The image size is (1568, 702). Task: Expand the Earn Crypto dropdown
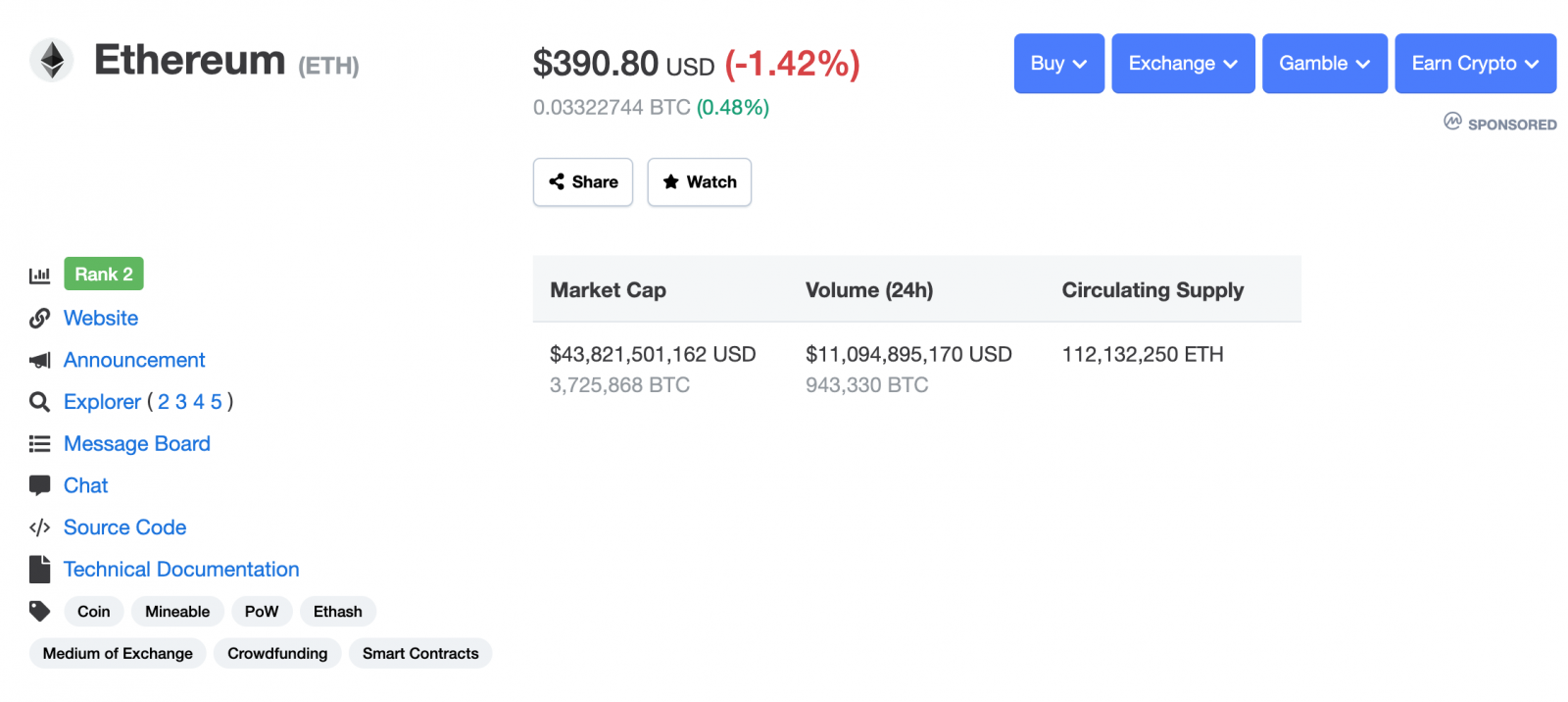(1475, 64)
